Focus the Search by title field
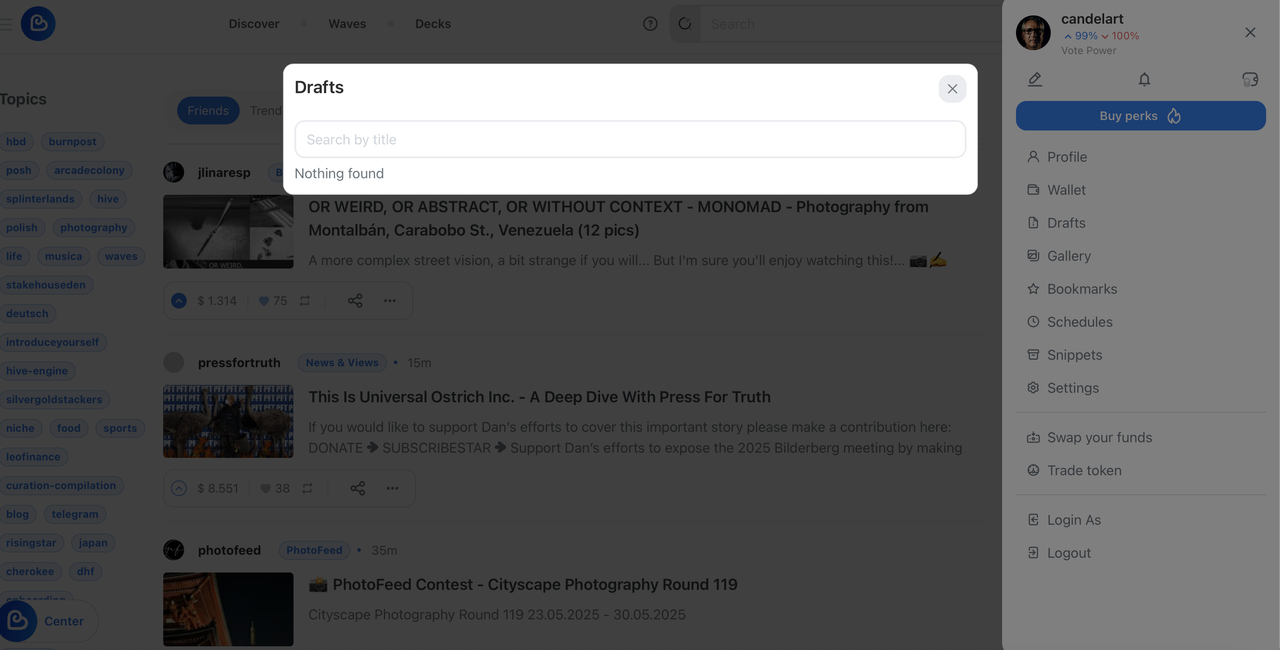This screenshot has height=650, width=1280. click(x=630, y=139)
